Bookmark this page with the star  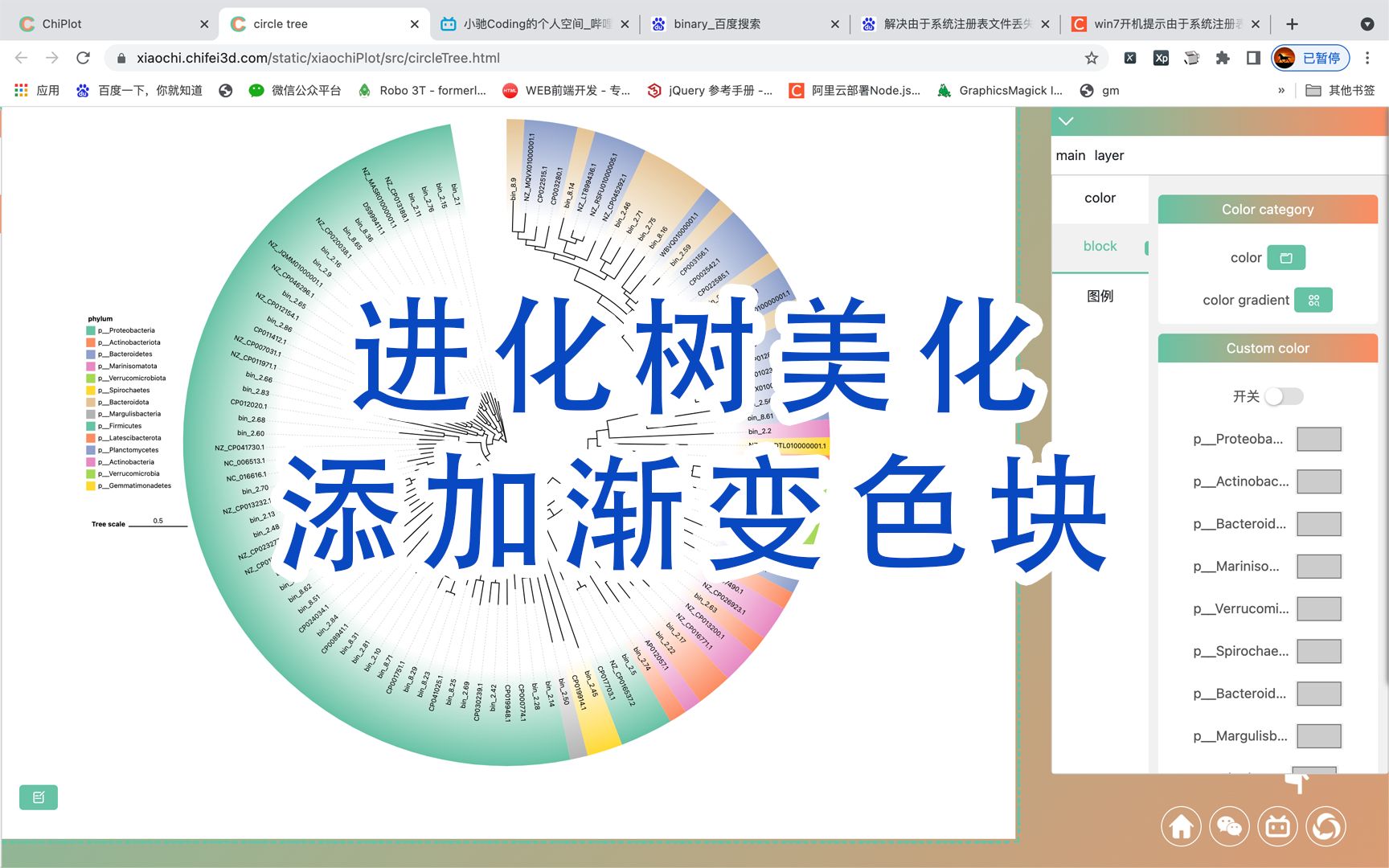pos(1091,58)
